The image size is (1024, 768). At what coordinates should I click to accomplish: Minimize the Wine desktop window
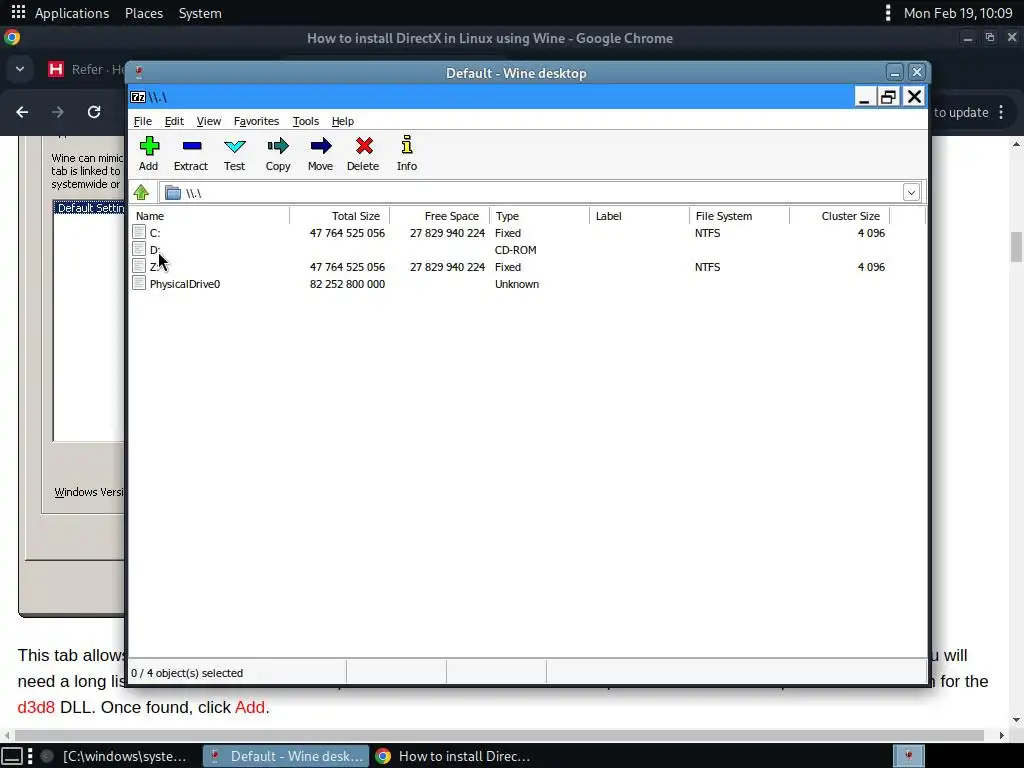pyautogui.click(x=895, y=72)
